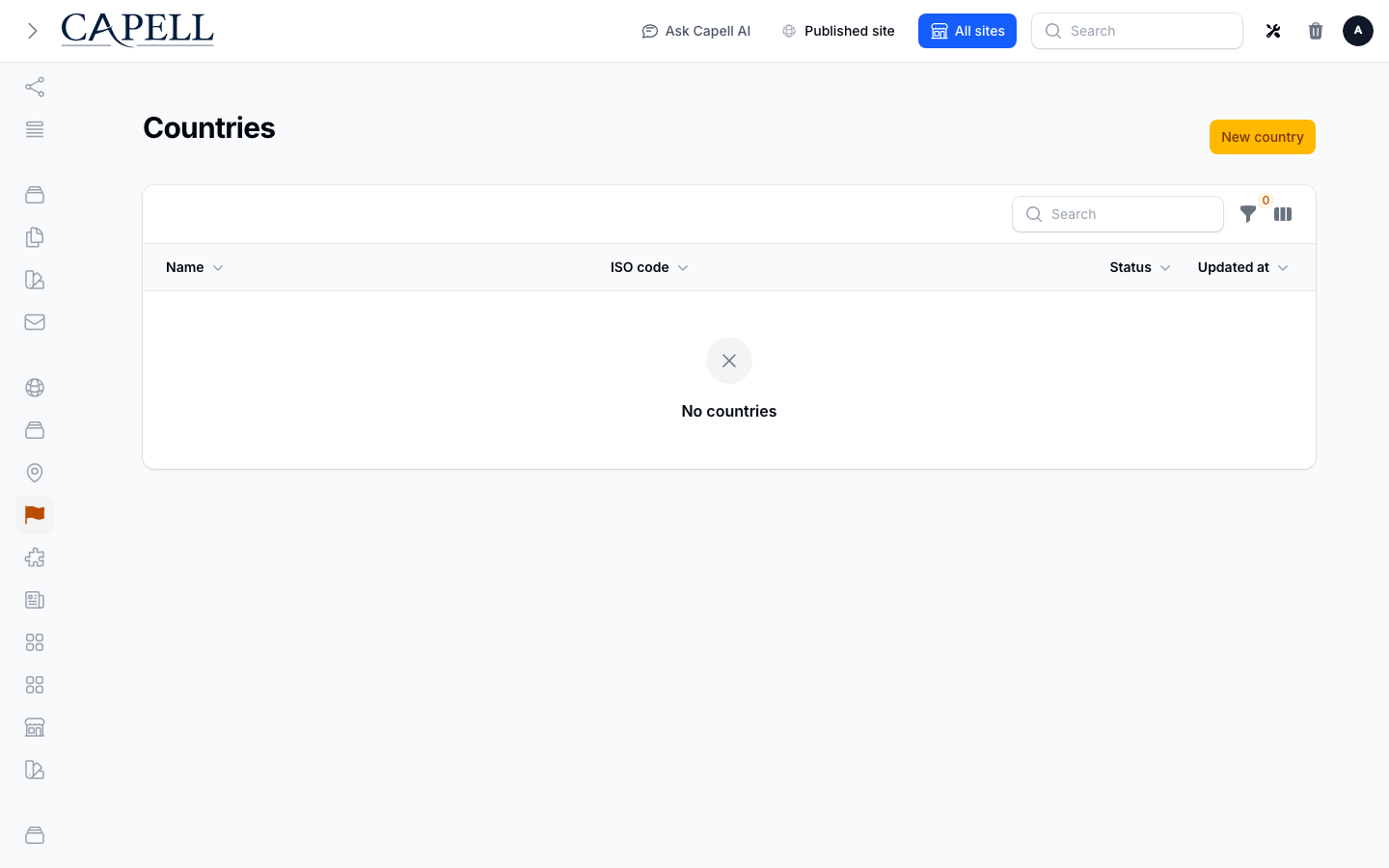Click the Countries page heading

pyautogui.click(x=209, y=127)
